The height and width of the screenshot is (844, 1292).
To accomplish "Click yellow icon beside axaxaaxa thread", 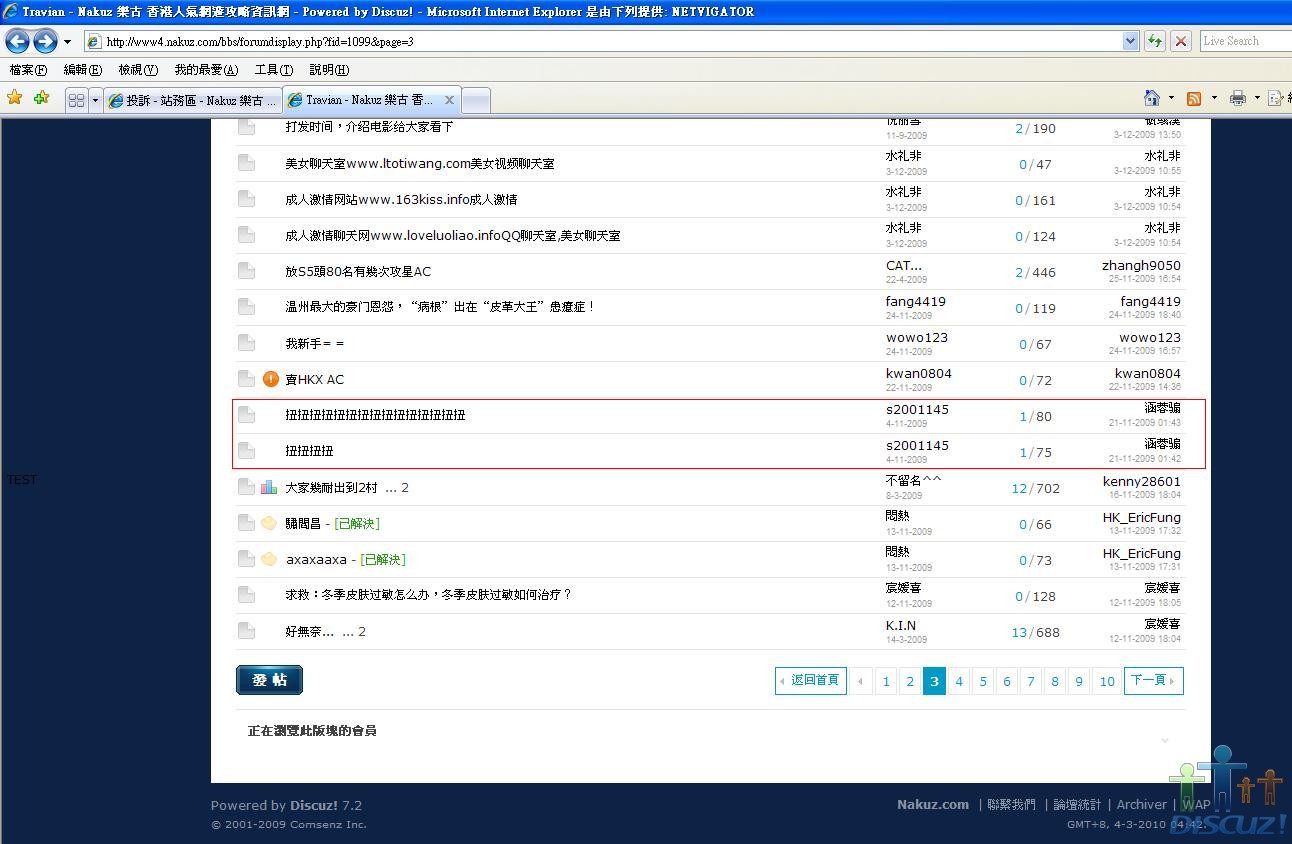I will [x=269, y=559].
